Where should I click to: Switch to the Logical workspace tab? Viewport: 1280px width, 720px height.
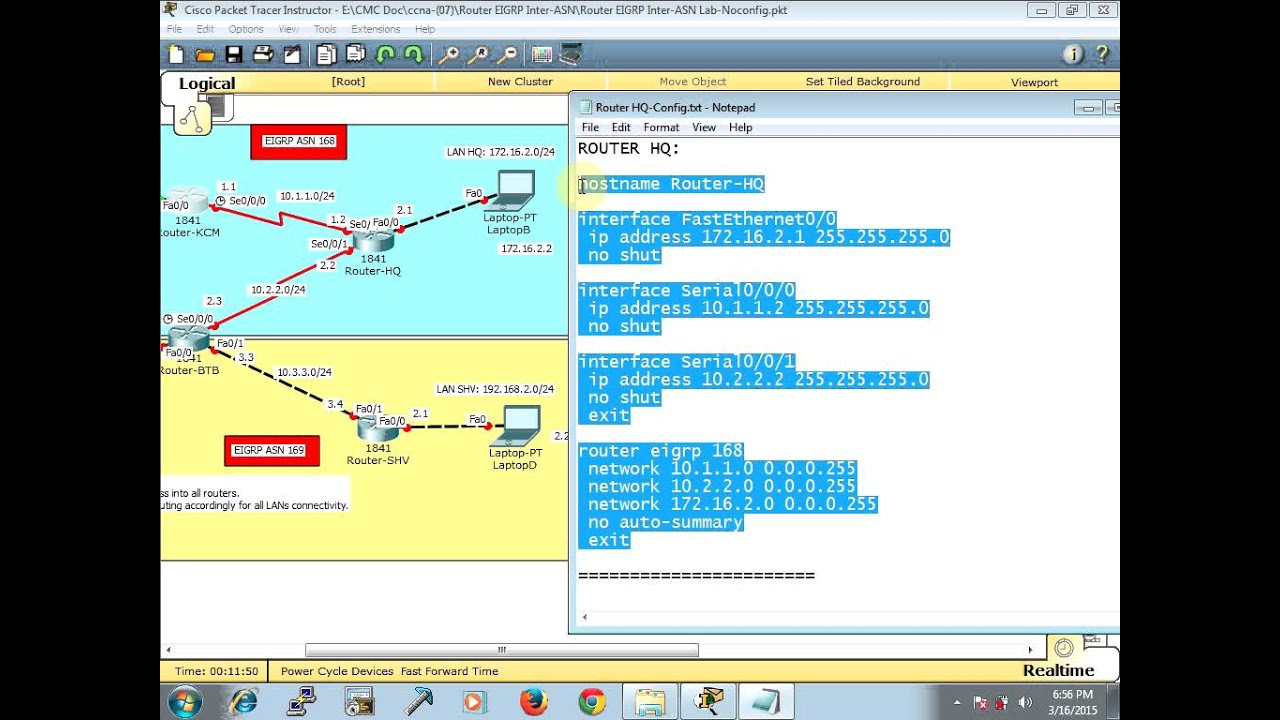[207, 84]
